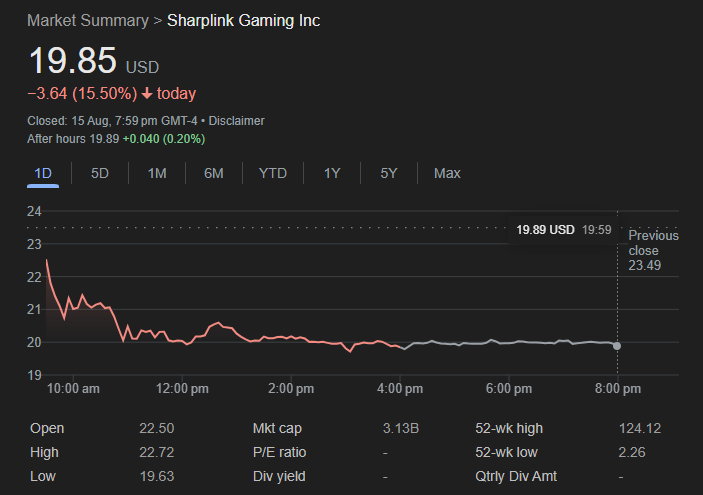Open the Disclaimer link
The height and width of the screenshot is (495, 703).
[236, 121]
